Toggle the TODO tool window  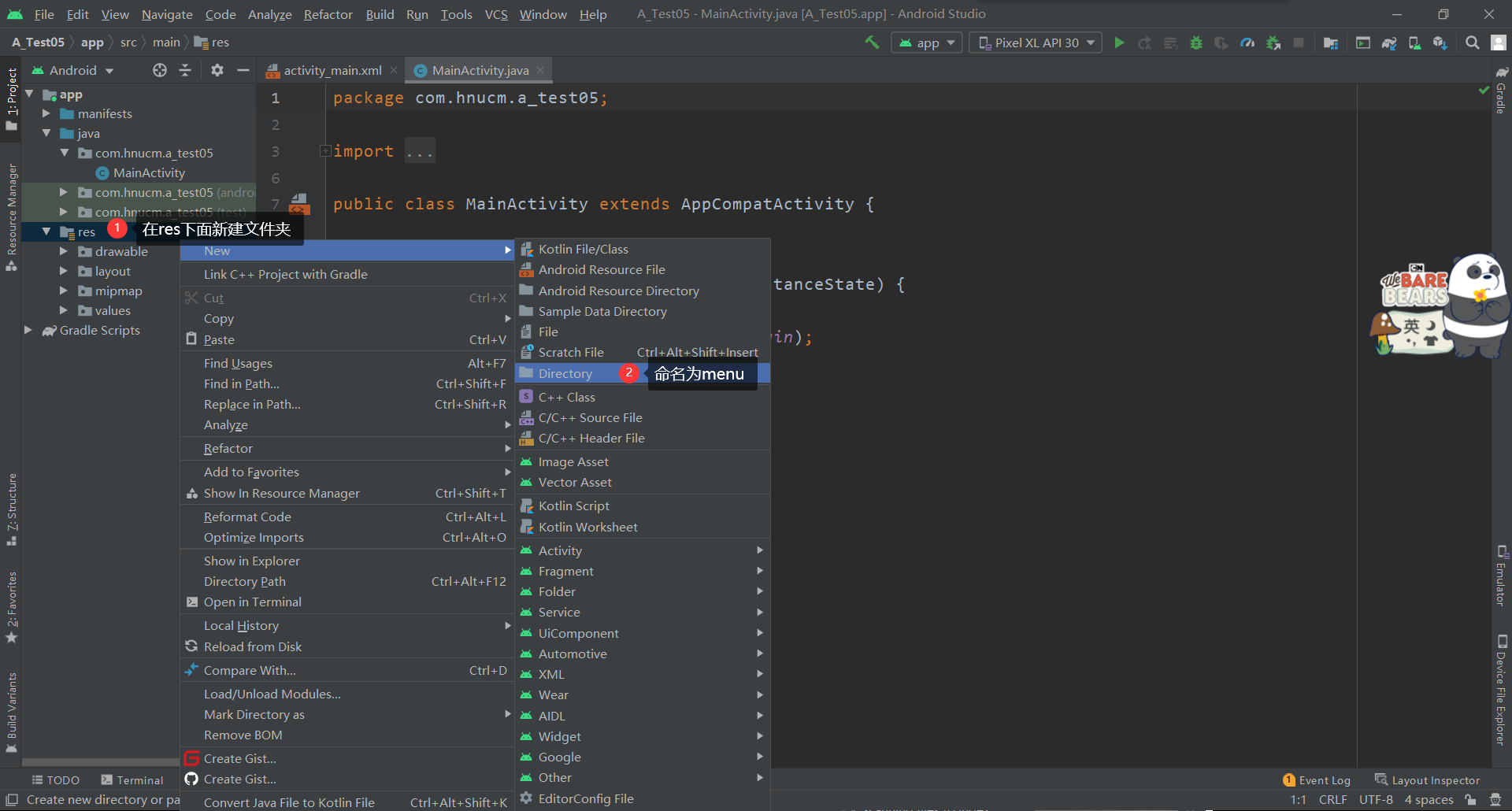pyautogui.click(x=56, y=780)
